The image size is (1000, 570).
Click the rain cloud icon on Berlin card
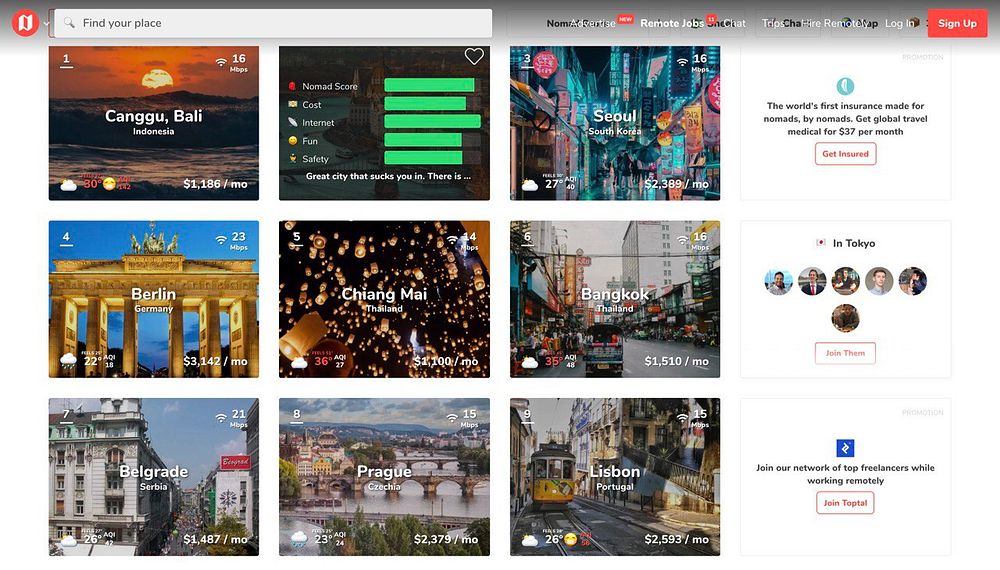point(68,361)
